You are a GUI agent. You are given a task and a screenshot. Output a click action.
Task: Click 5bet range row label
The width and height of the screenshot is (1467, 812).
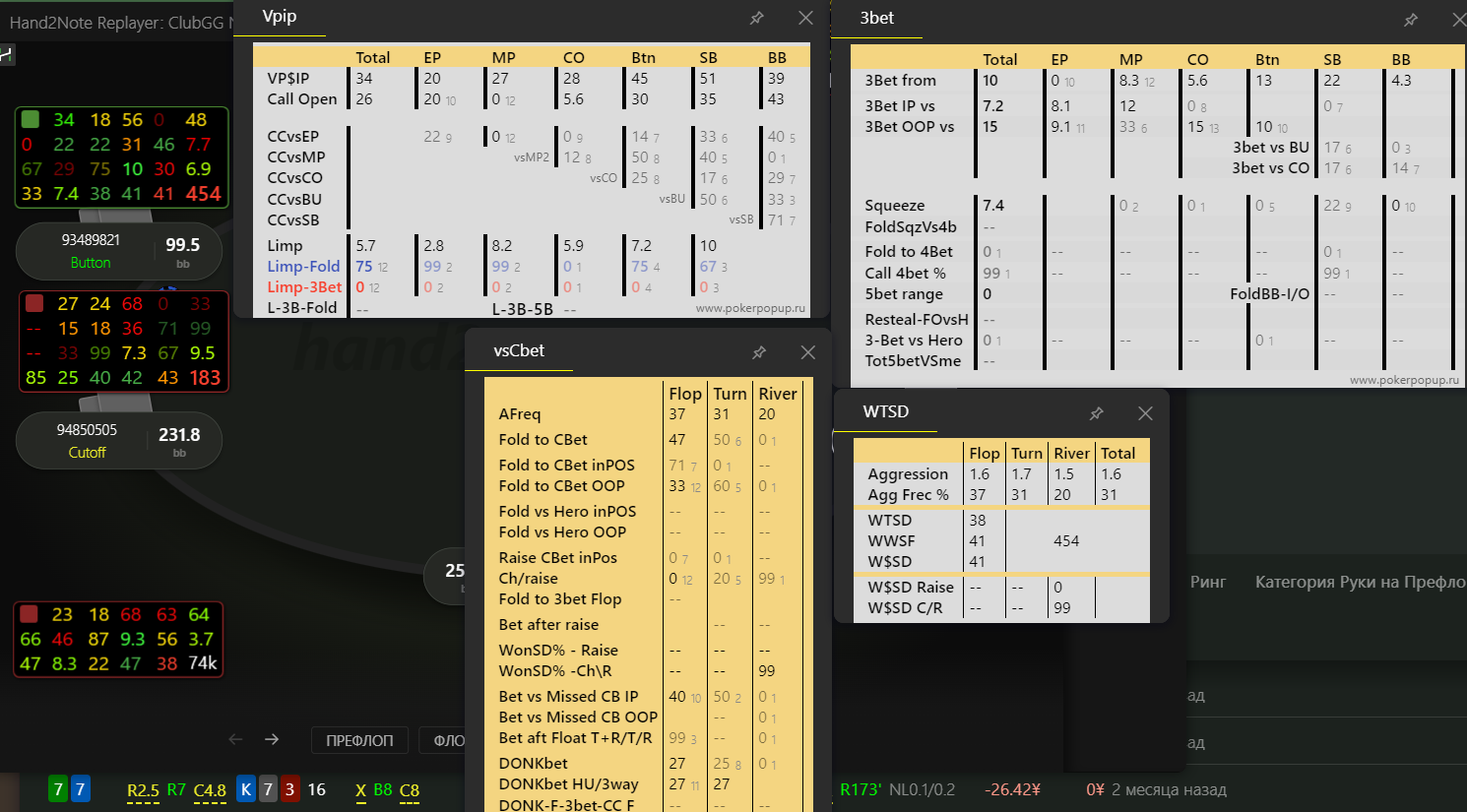coord(904,293)
